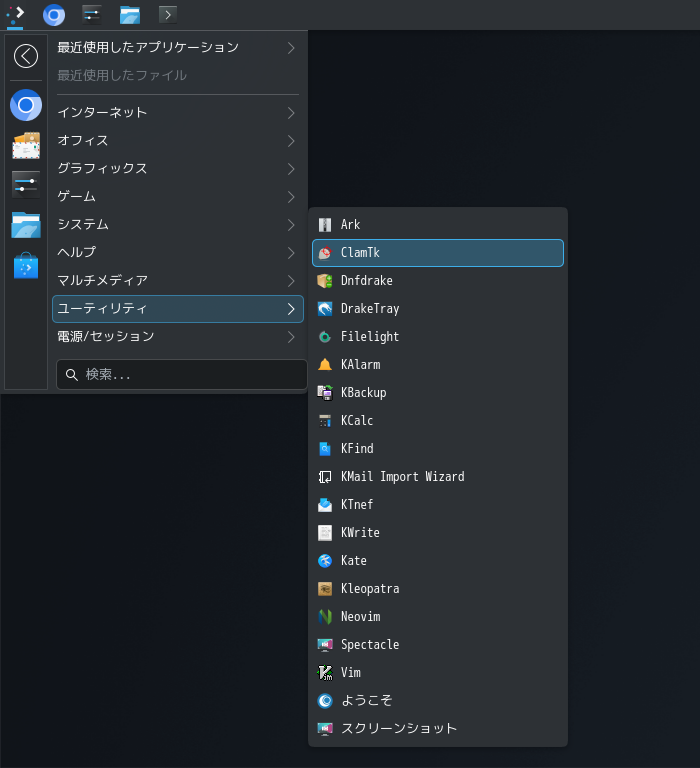Expand グラフィックス category arrow
The image size is (700, 768).
pyautogui.click(x=291, y=169)
